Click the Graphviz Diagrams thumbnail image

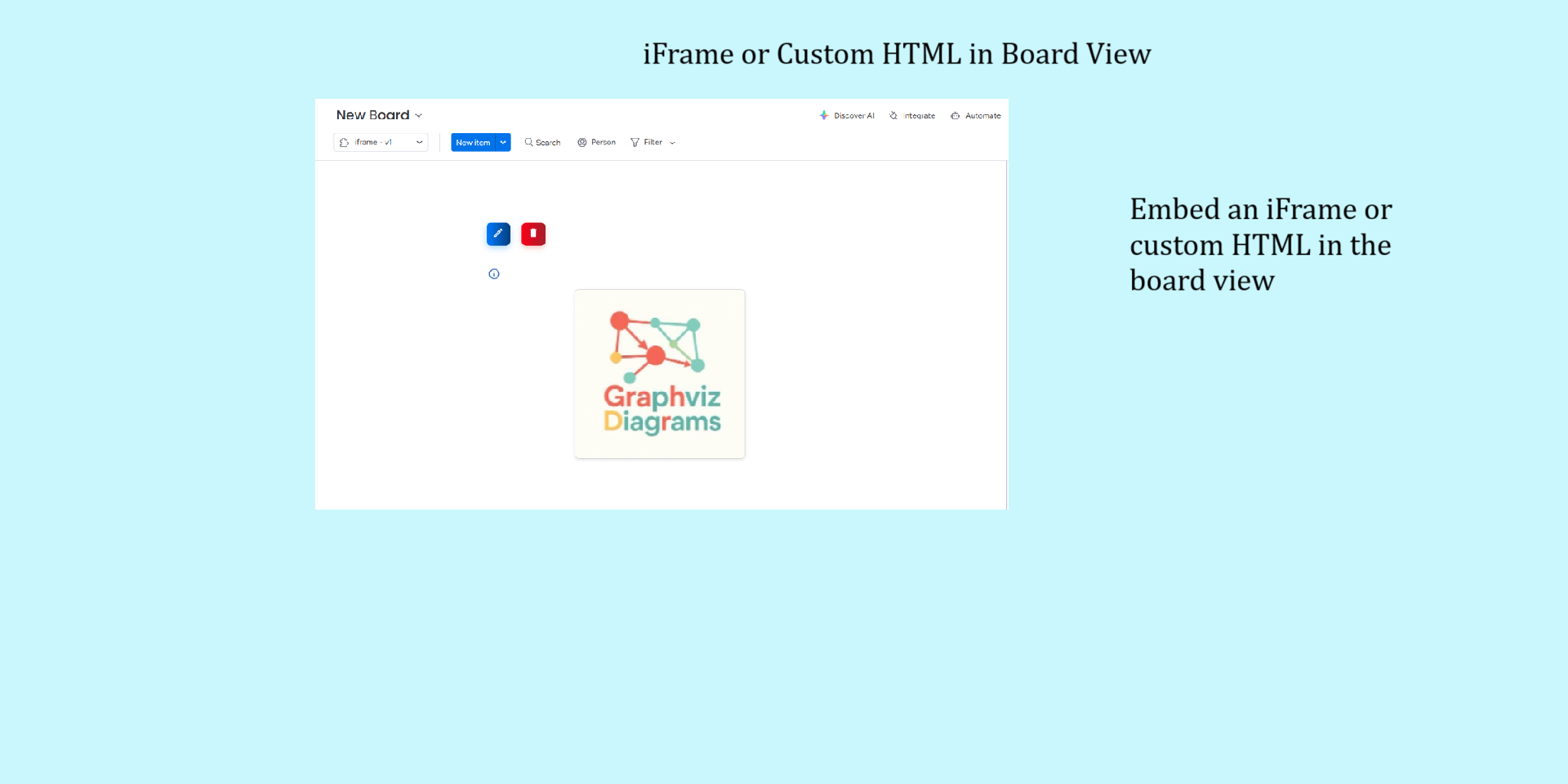tap(660, 374)
